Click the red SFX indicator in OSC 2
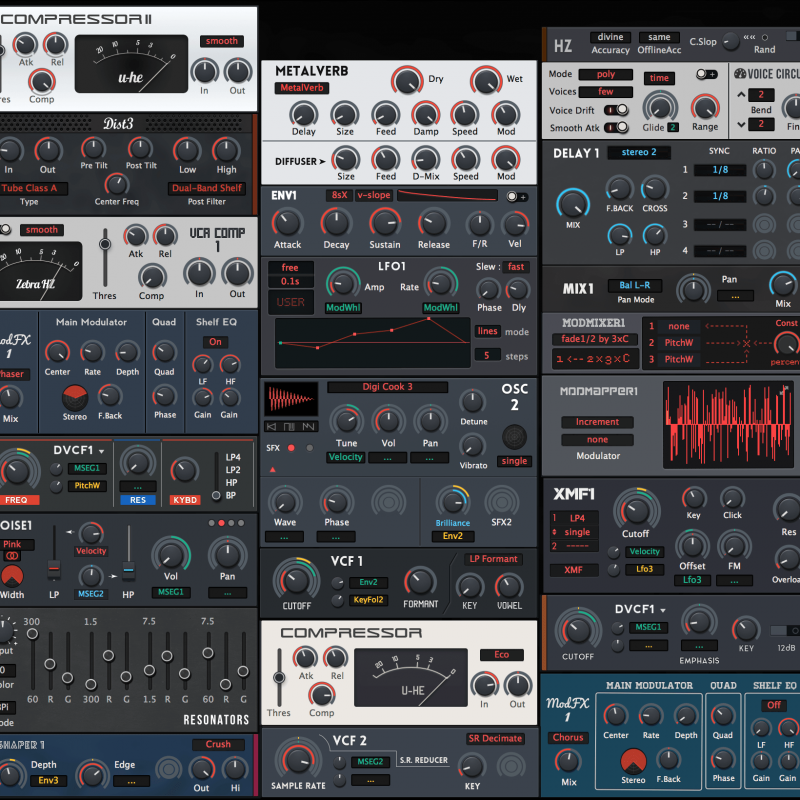The image size is (800, 800). click(290, 448)
